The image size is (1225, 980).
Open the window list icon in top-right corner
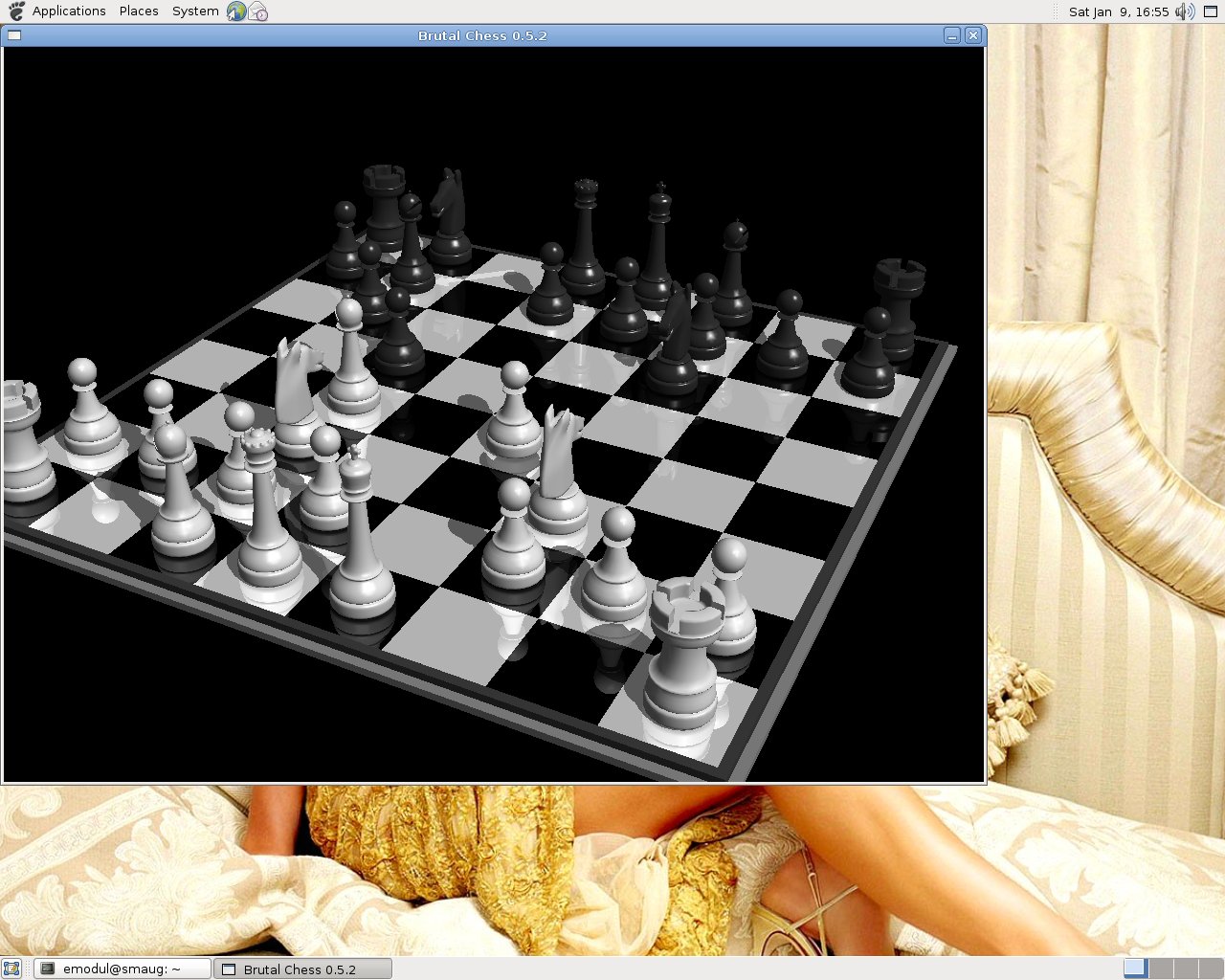coord(1211,11)
